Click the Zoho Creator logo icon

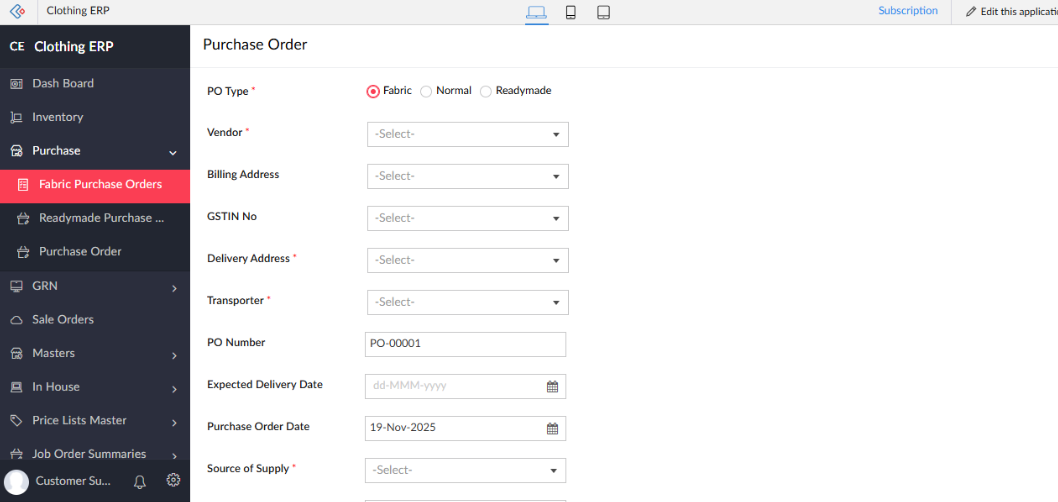[17, 11]
